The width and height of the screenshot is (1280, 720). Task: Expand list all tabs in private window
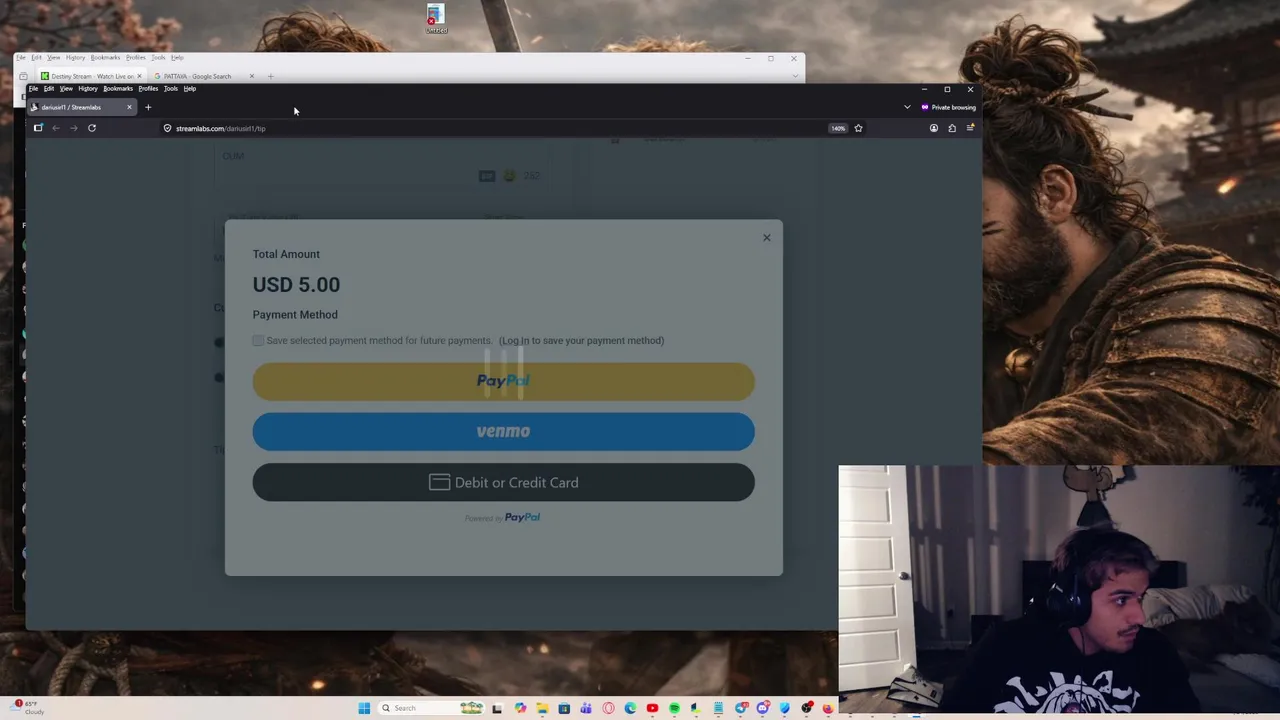tap(907, 107)
